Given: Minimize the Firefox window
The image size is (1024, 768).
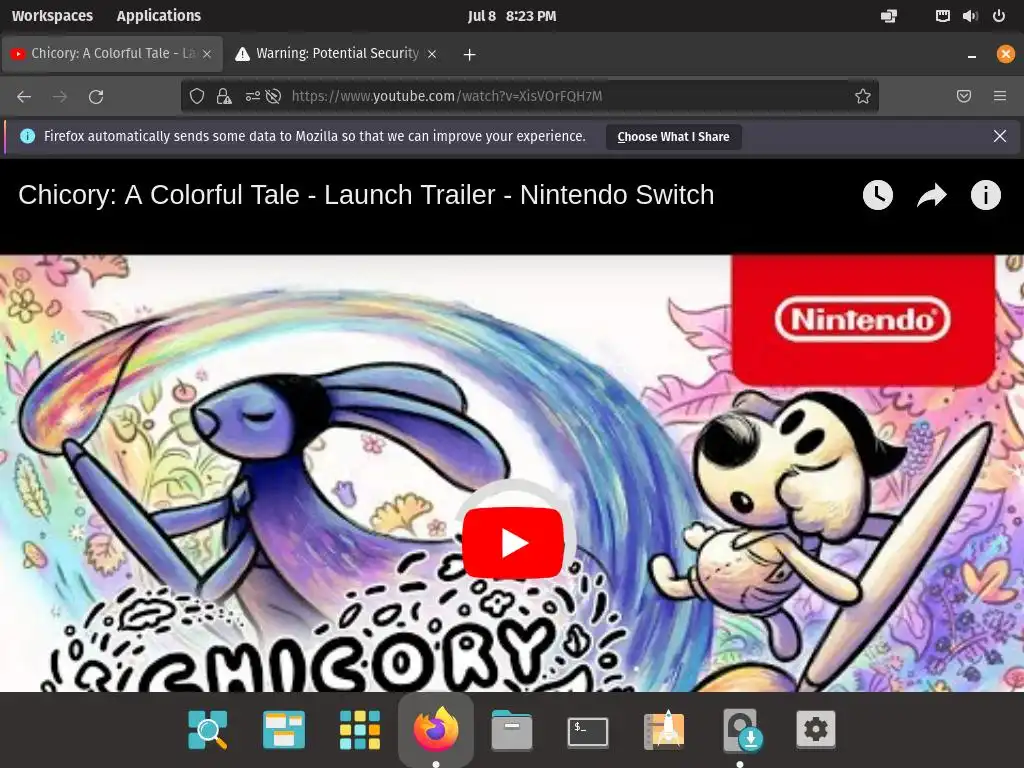Looking at the screenshot, I should (x=972, y=55).
